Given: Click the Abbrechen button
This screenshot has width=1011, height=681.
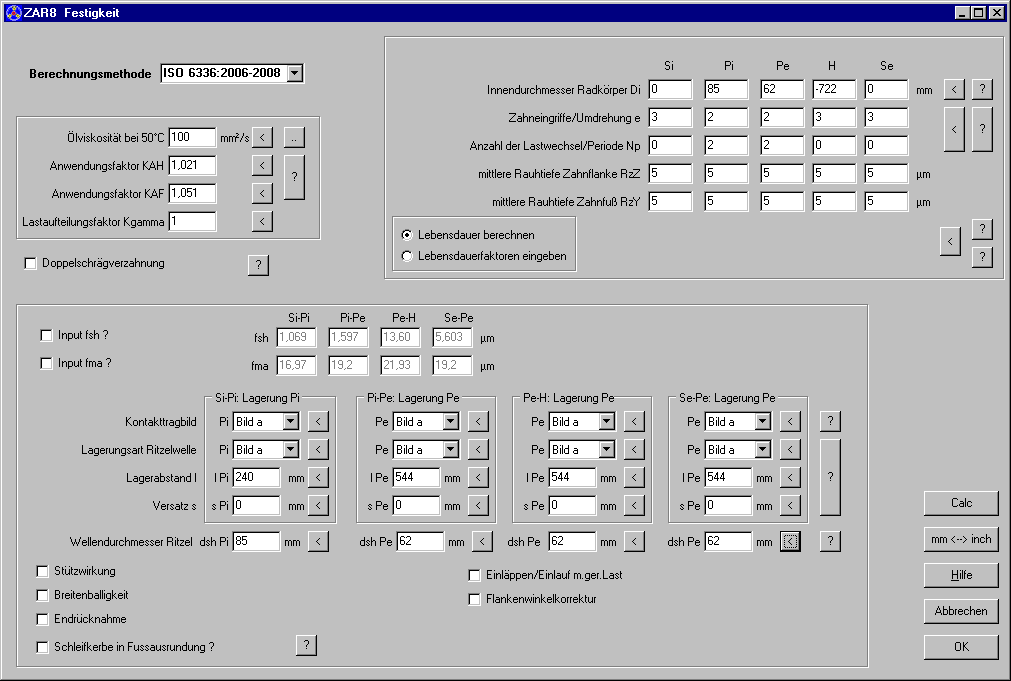Looking at the screenshot, I should pyautogui.click(x=960, y=611).
